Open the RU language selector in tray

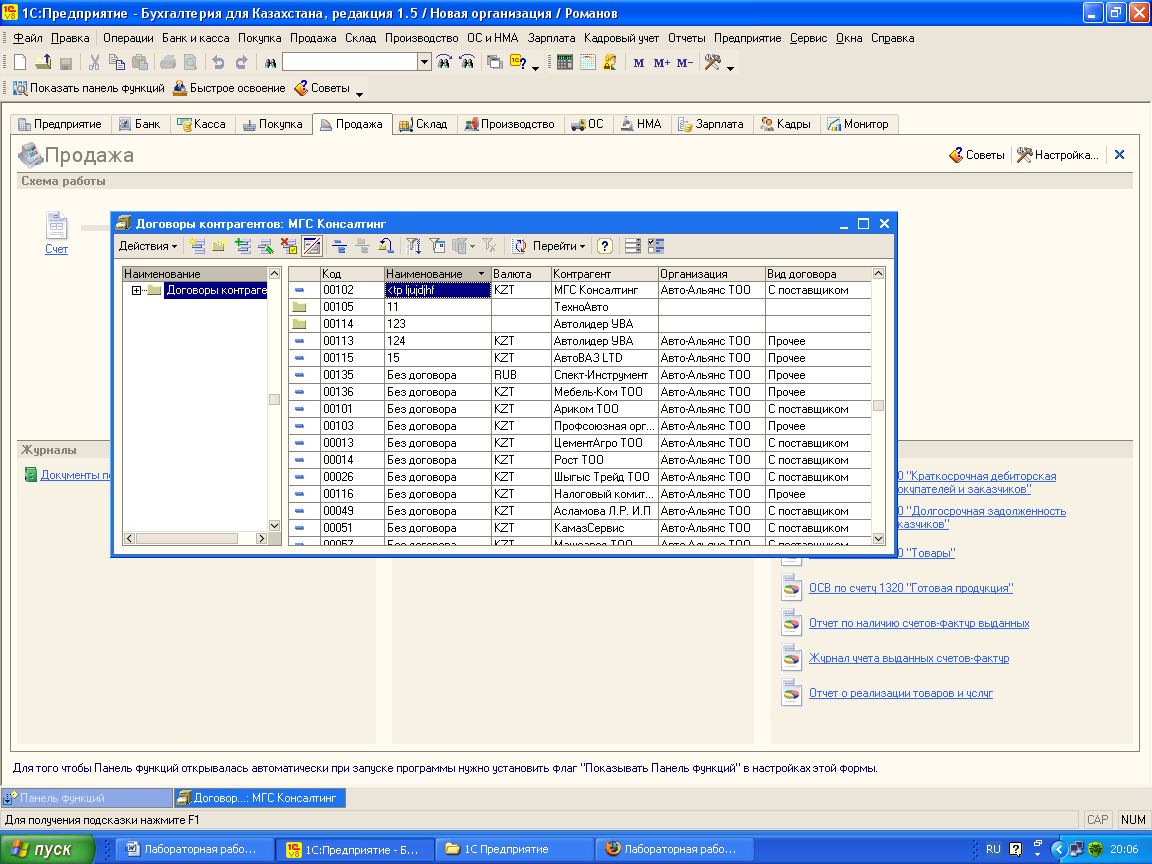(x=993, y=849)
